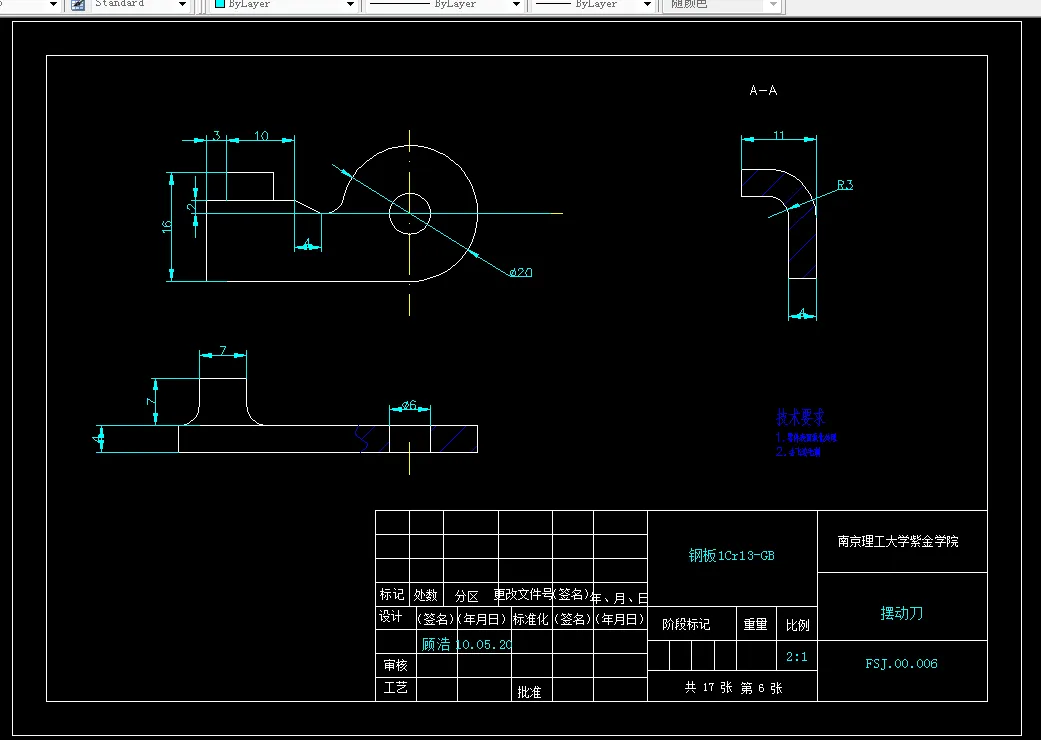This screenshot has height=740, width=1041.
Task: Open the dropdown arrow left of style icon
Action: [x=54, y=5]
